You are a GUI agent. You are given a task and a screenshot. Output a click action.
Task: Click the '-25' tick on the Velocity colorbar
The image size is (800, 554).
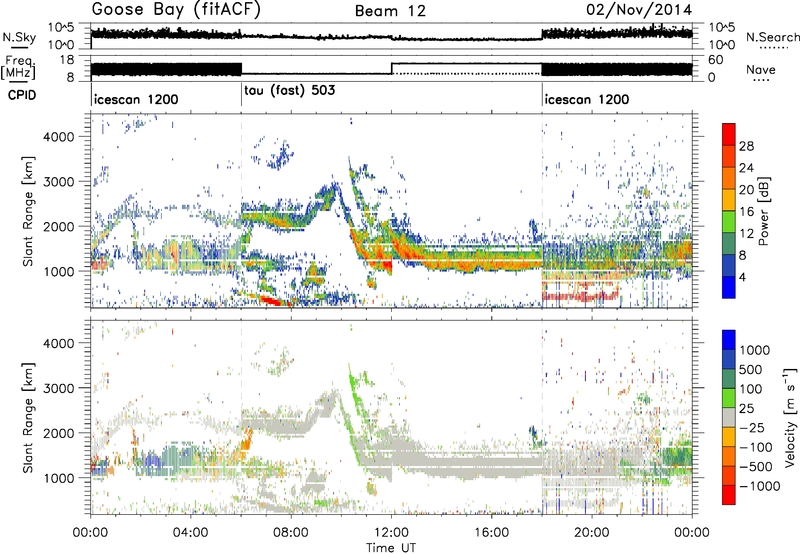point(752,427)
